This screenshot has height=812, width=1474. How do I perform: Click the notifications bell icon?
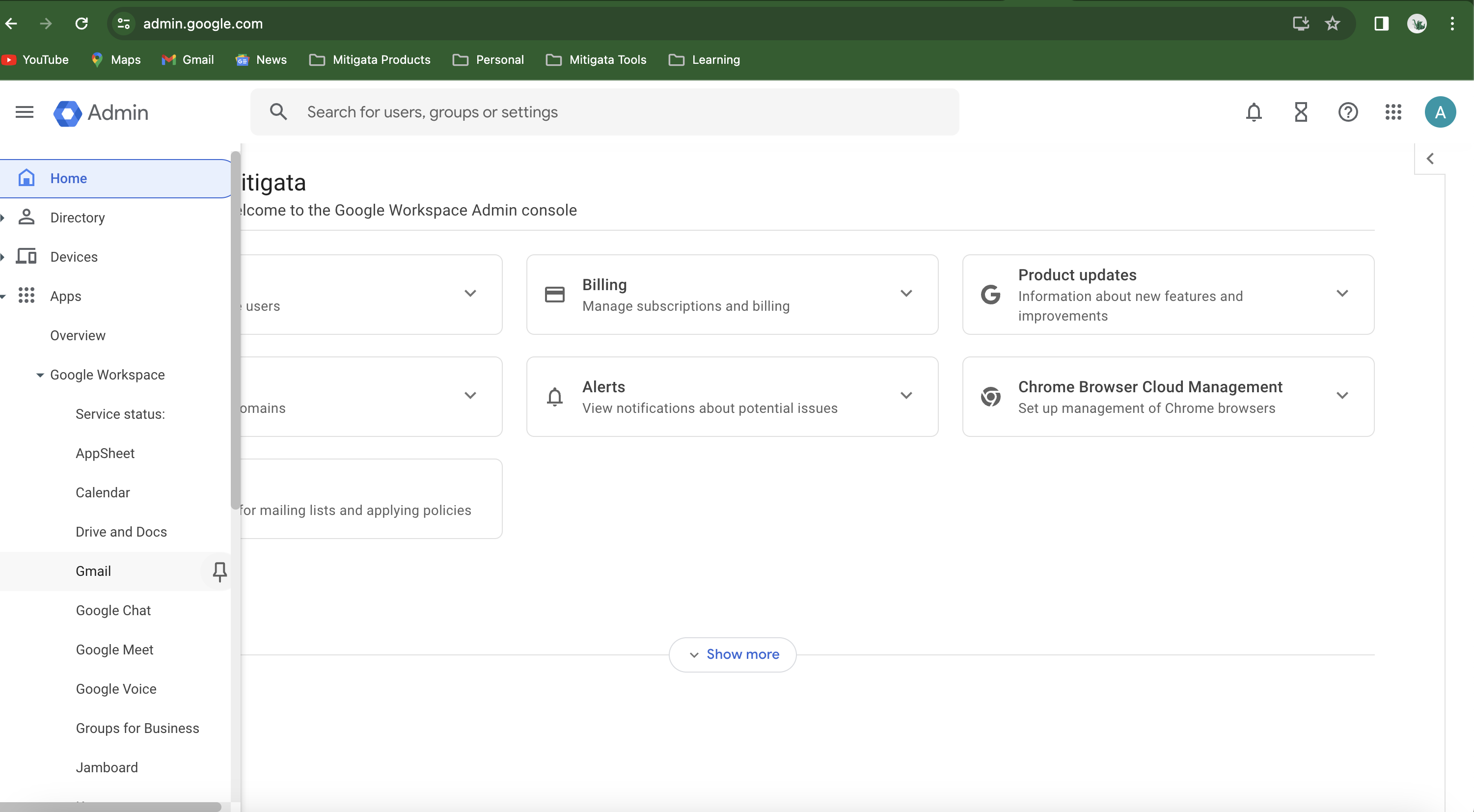(x=1254, y=112)
